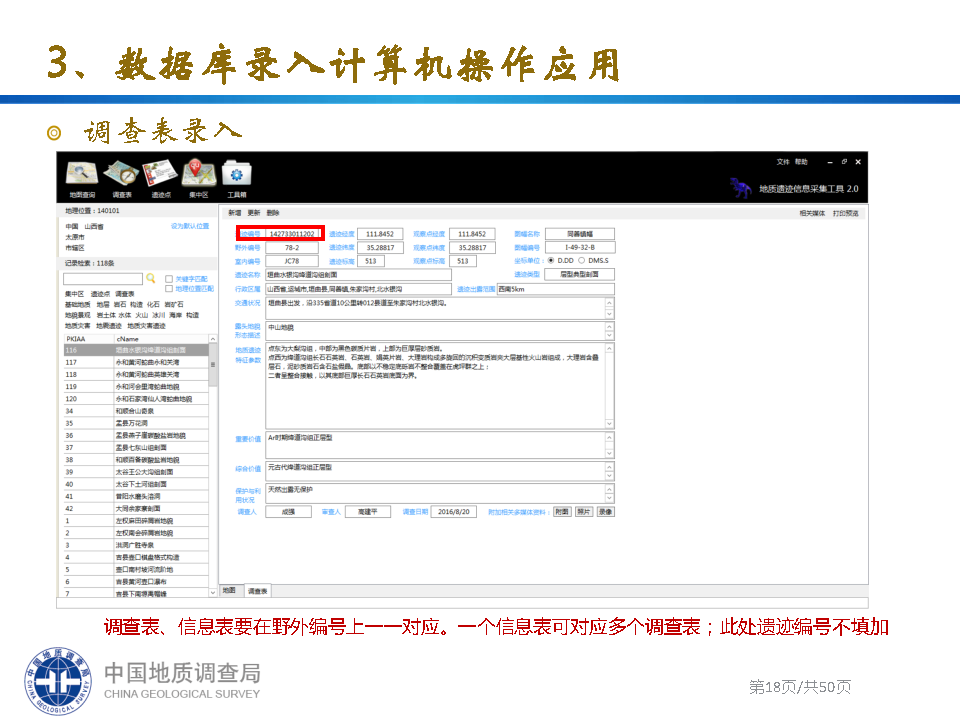Open the 集中区 map pin icon
The width and height of the screenshot is (960, 720).
[198, 178]
